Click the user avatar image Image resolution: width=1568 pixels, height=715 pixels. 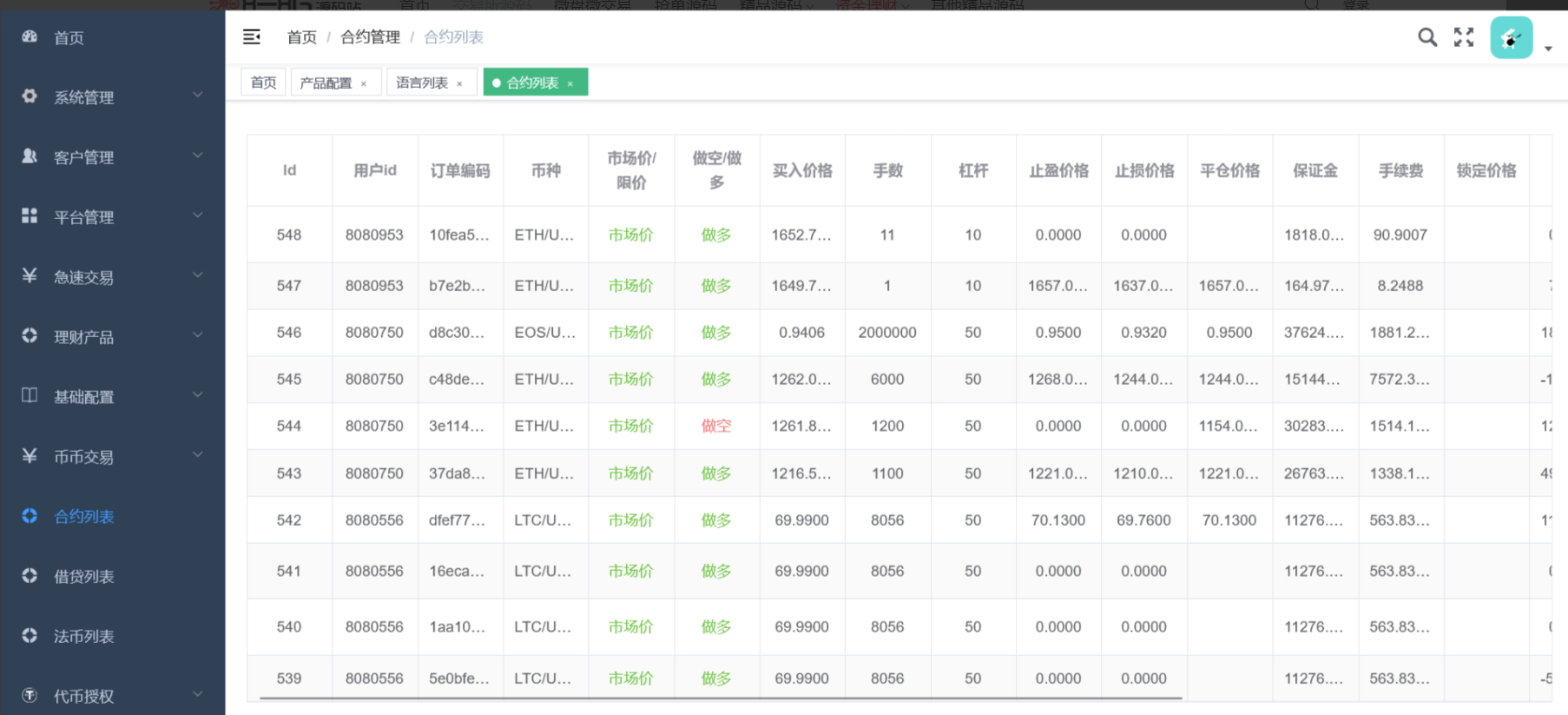pyautogui.click(x=1511, y=38)
